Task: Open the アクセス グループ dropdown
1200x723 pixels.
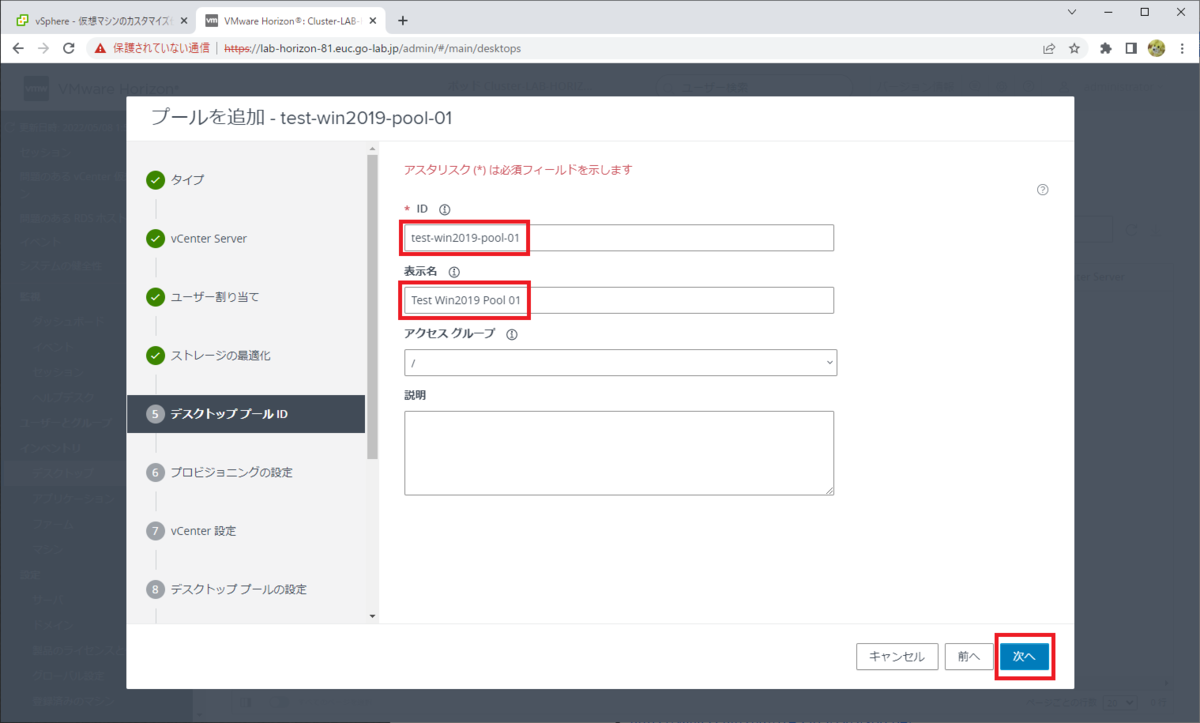Action: tap(621, 362)
